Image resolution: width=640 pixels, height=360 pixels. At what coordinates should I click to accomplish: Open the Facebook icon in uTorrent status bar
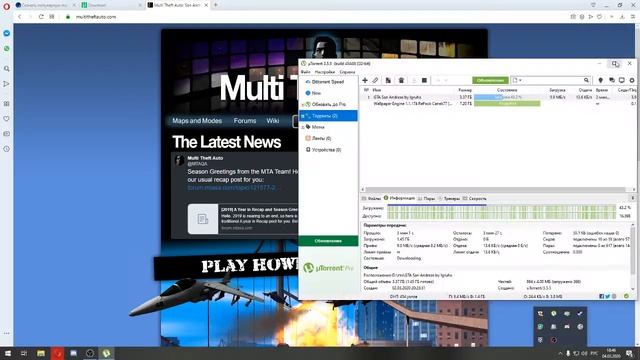[x=601, y=296]
